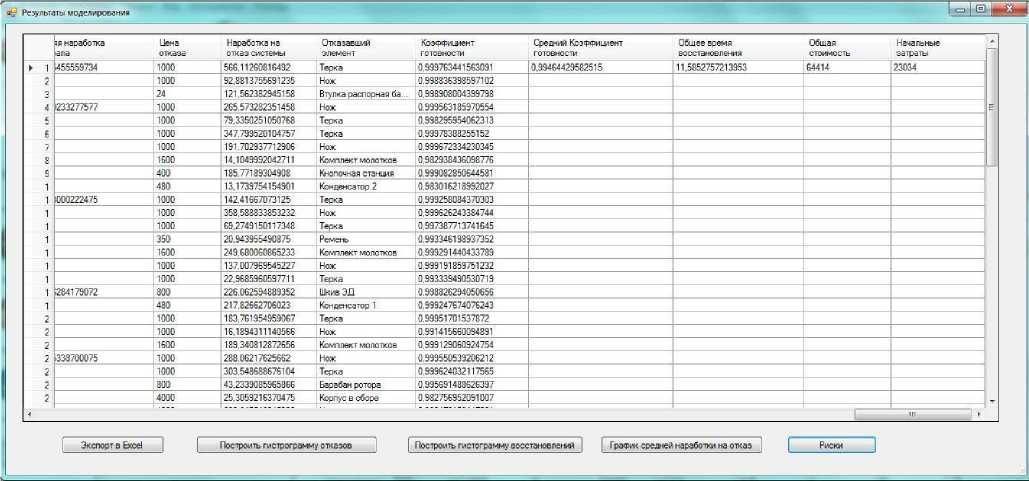
Task: Select cell Корпус в сборе
Action: click(x=365, y=398)
